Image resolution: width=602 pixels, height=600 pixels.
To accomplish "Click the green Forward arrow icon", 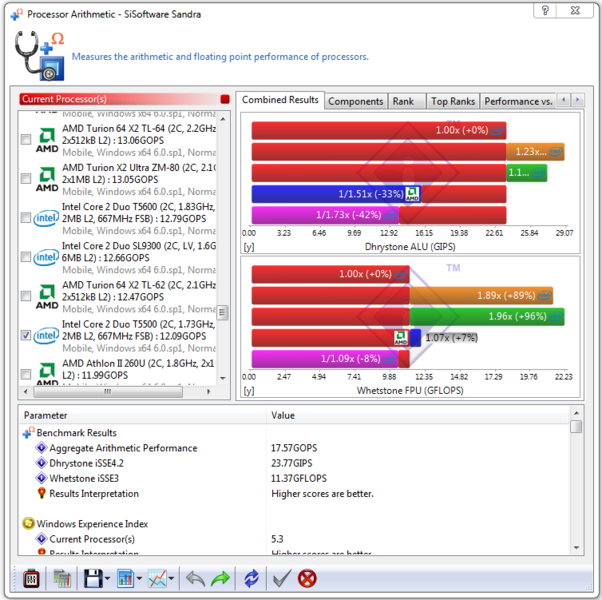I will tap(220, 579).
